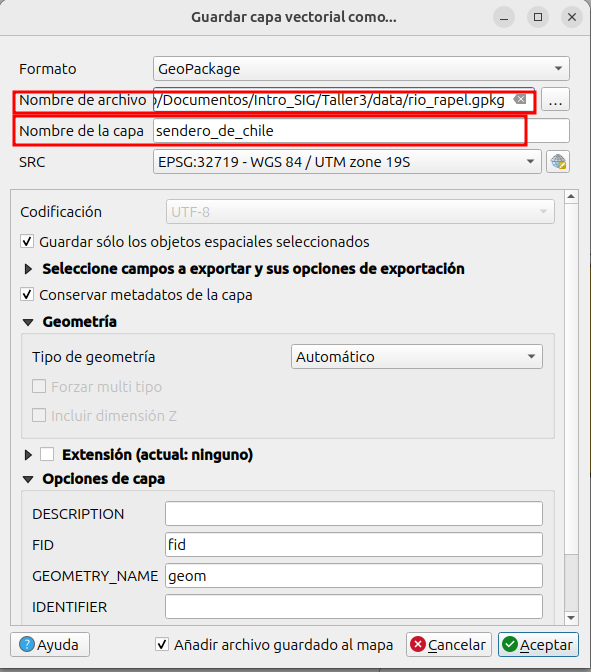This screenshot has height=672, width=591.
Task: Click the Cancelar button
Action: point(449,644)
